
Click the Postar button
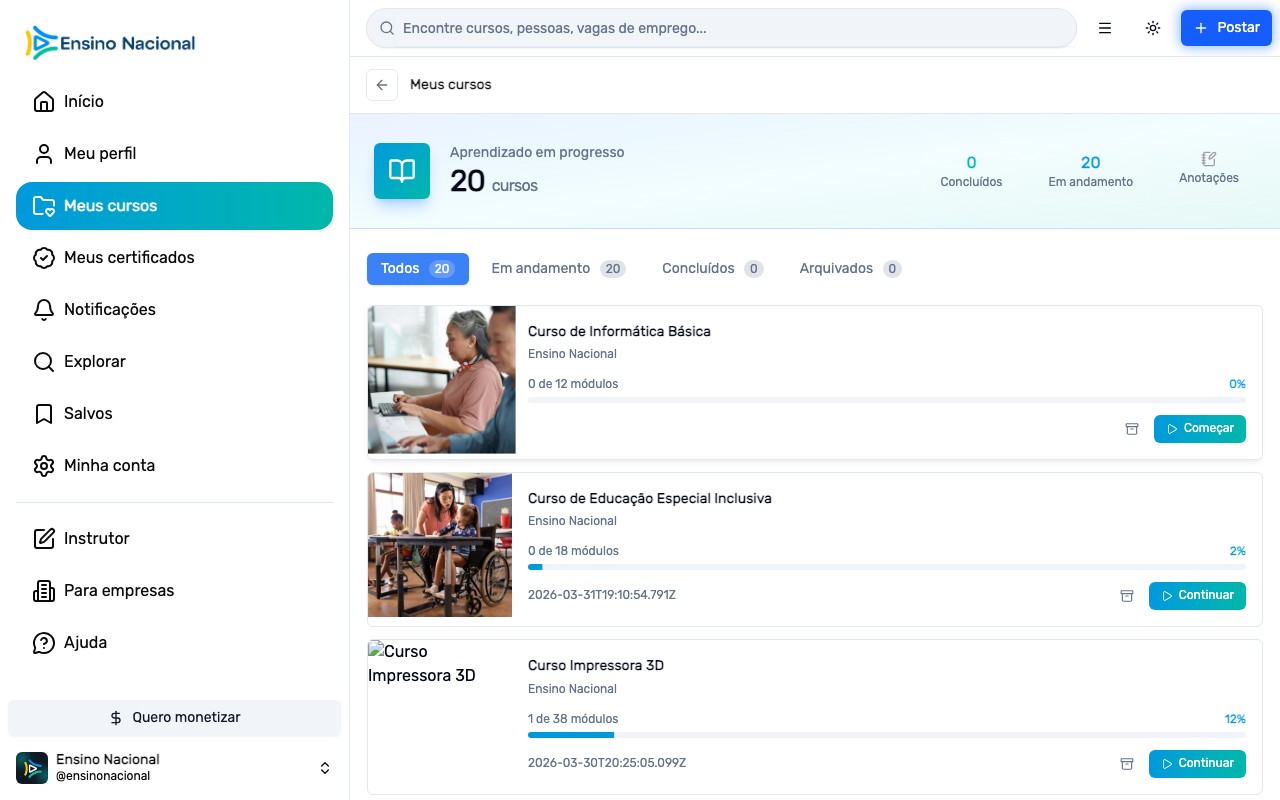click(x=1226, y=28)
